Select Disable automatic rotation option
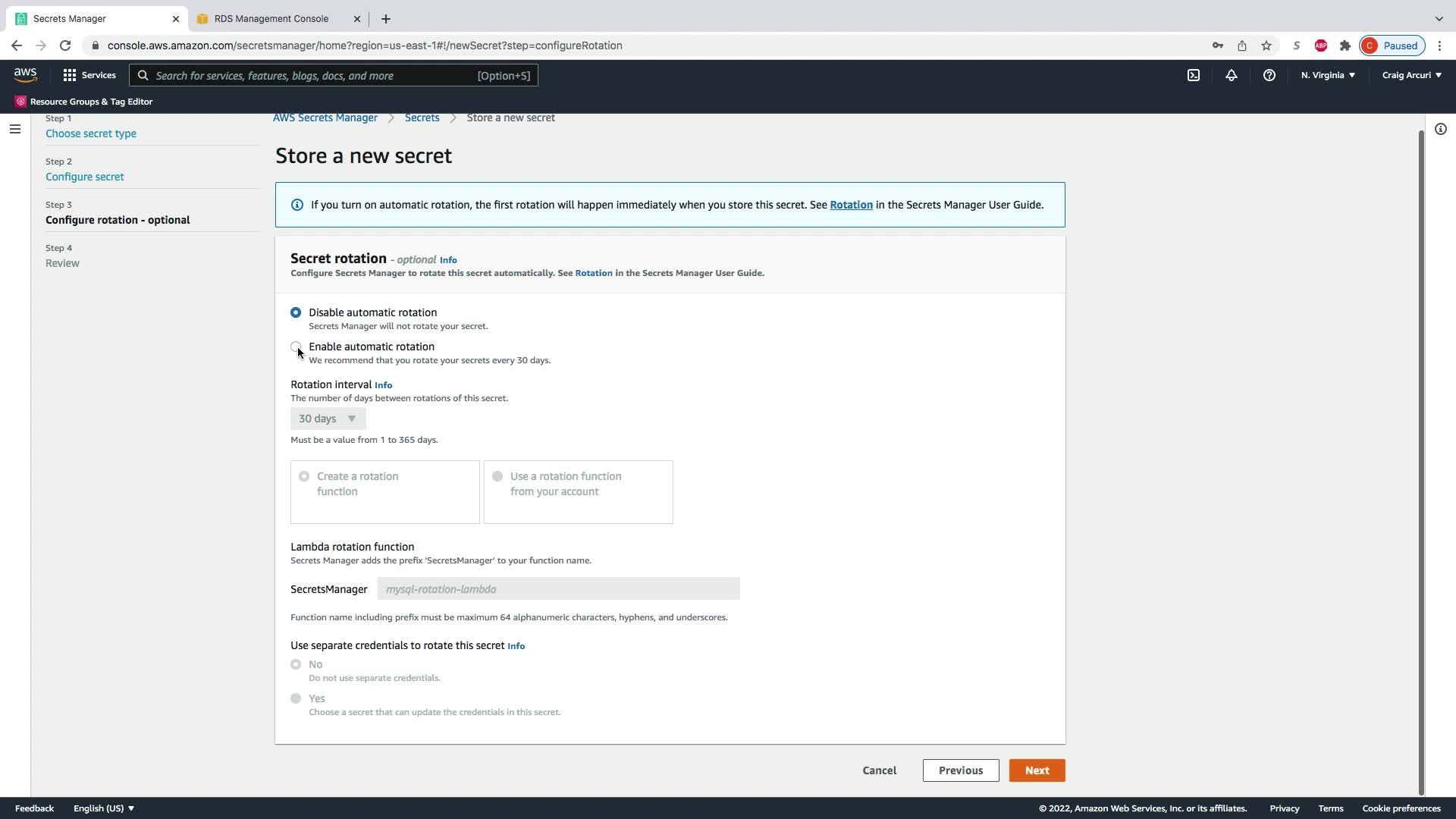Viewport: 1456px width, 819px height. [x=296, y=312]
